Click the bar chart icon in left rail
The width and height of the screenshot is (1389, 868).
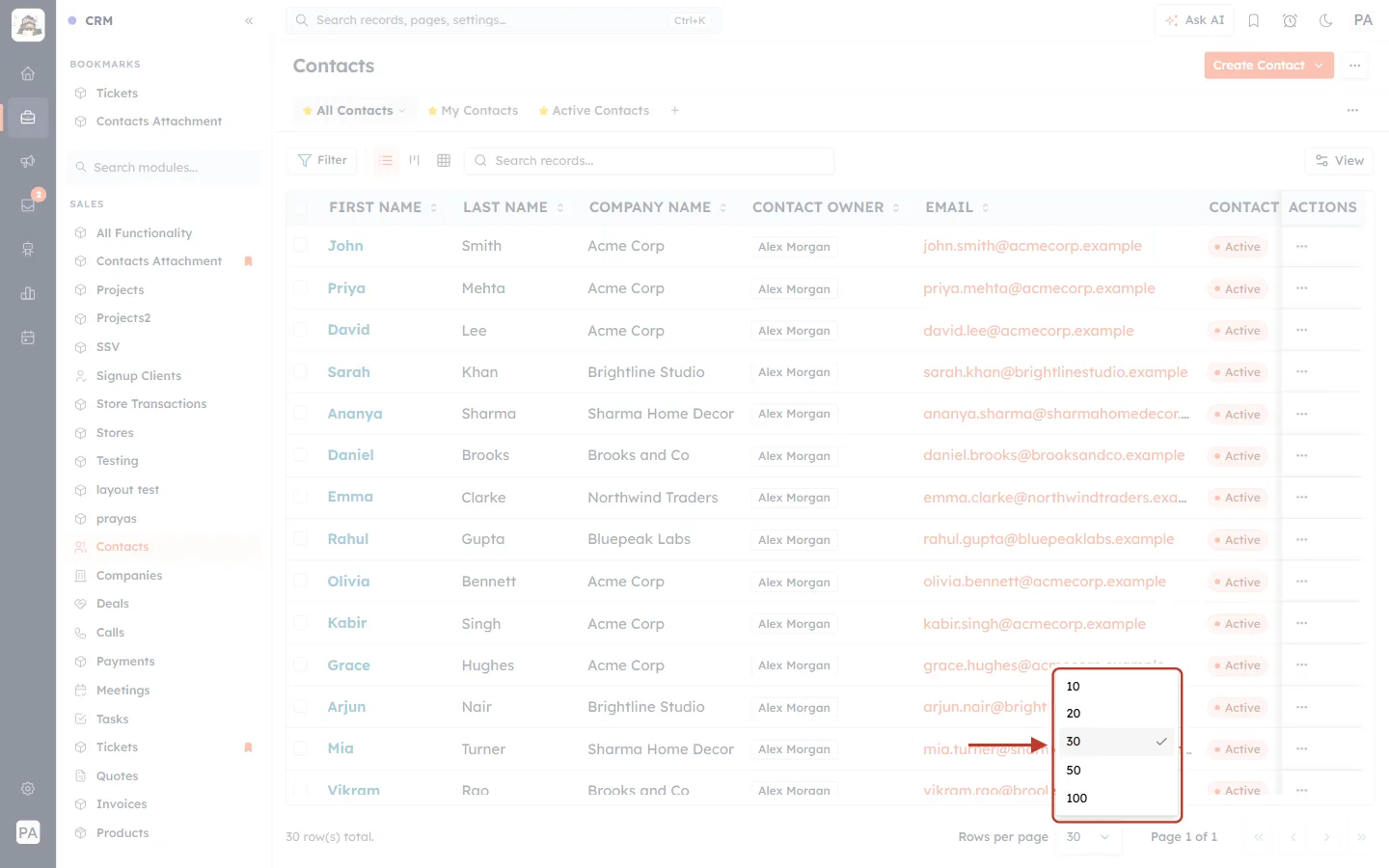28,293
